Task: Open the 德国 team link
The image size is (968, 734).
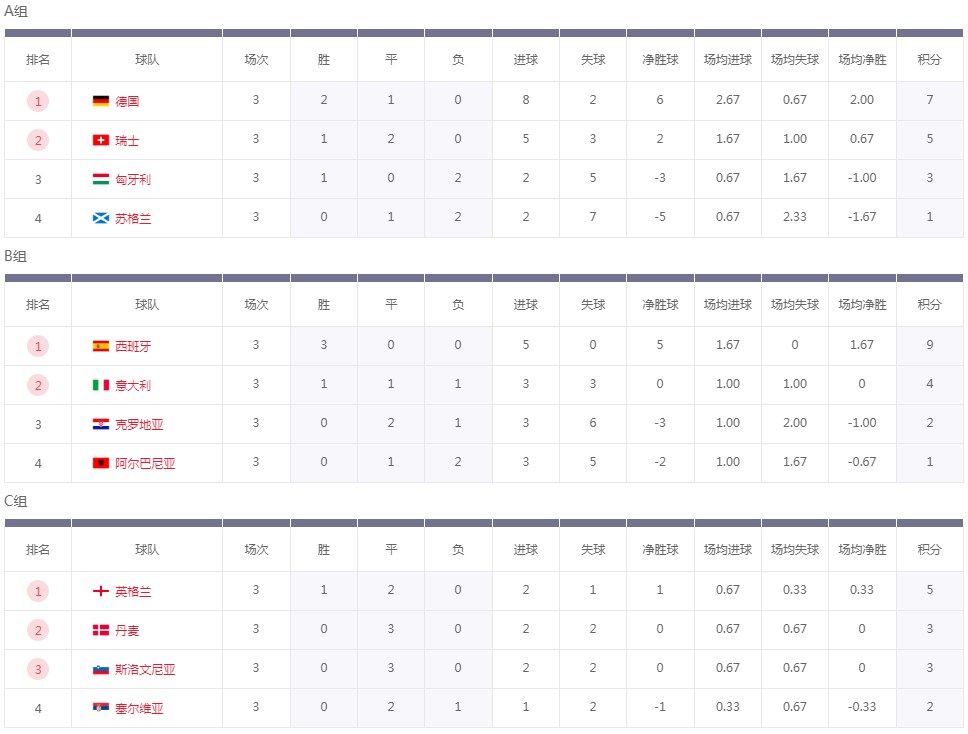Action: pos(127,101)
